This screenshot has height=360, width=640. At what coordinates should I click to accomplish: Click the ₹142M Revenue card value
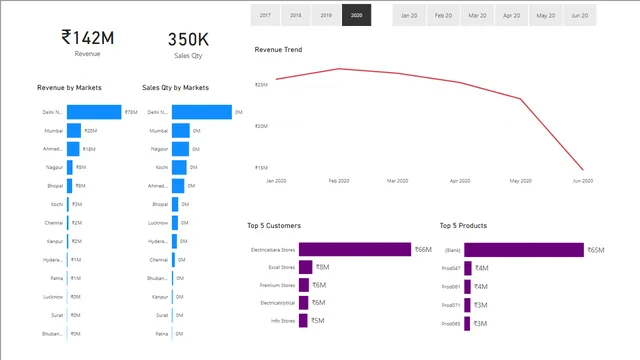point(88,38)
